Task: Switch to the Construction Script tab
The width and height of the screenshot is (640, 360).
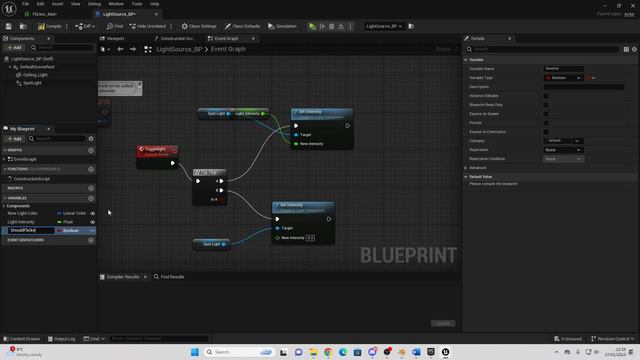Action: [176, 38]
